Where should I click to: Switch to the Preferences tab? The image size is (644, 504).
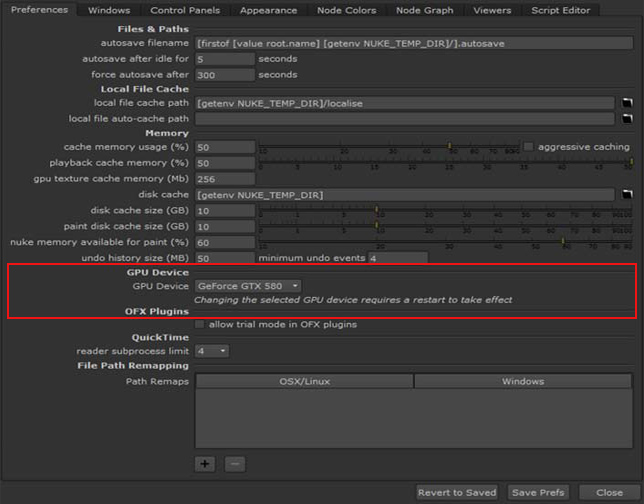39,10
